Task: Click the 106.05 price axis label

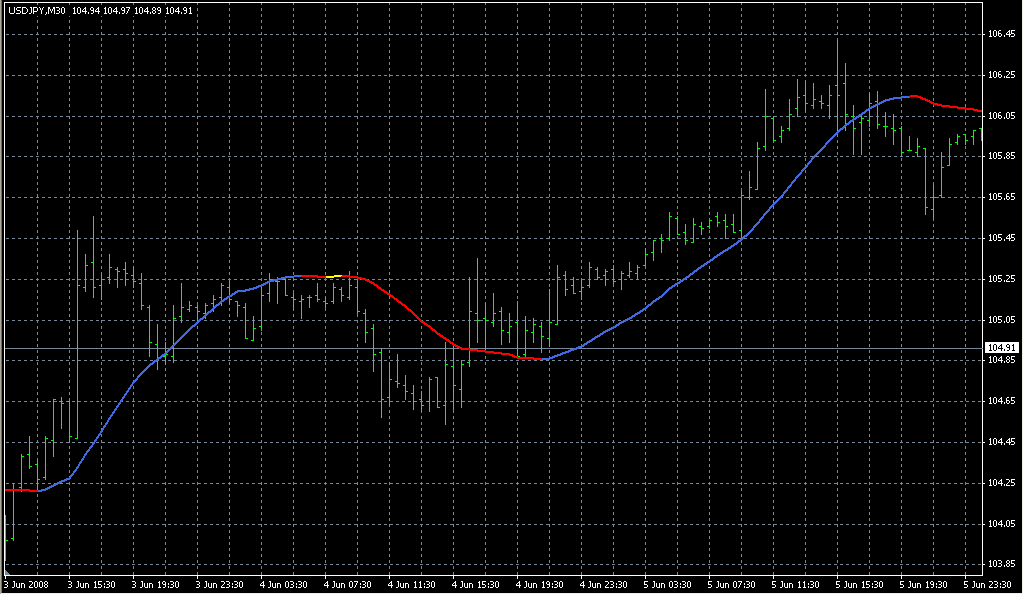Action: [999, 116]
